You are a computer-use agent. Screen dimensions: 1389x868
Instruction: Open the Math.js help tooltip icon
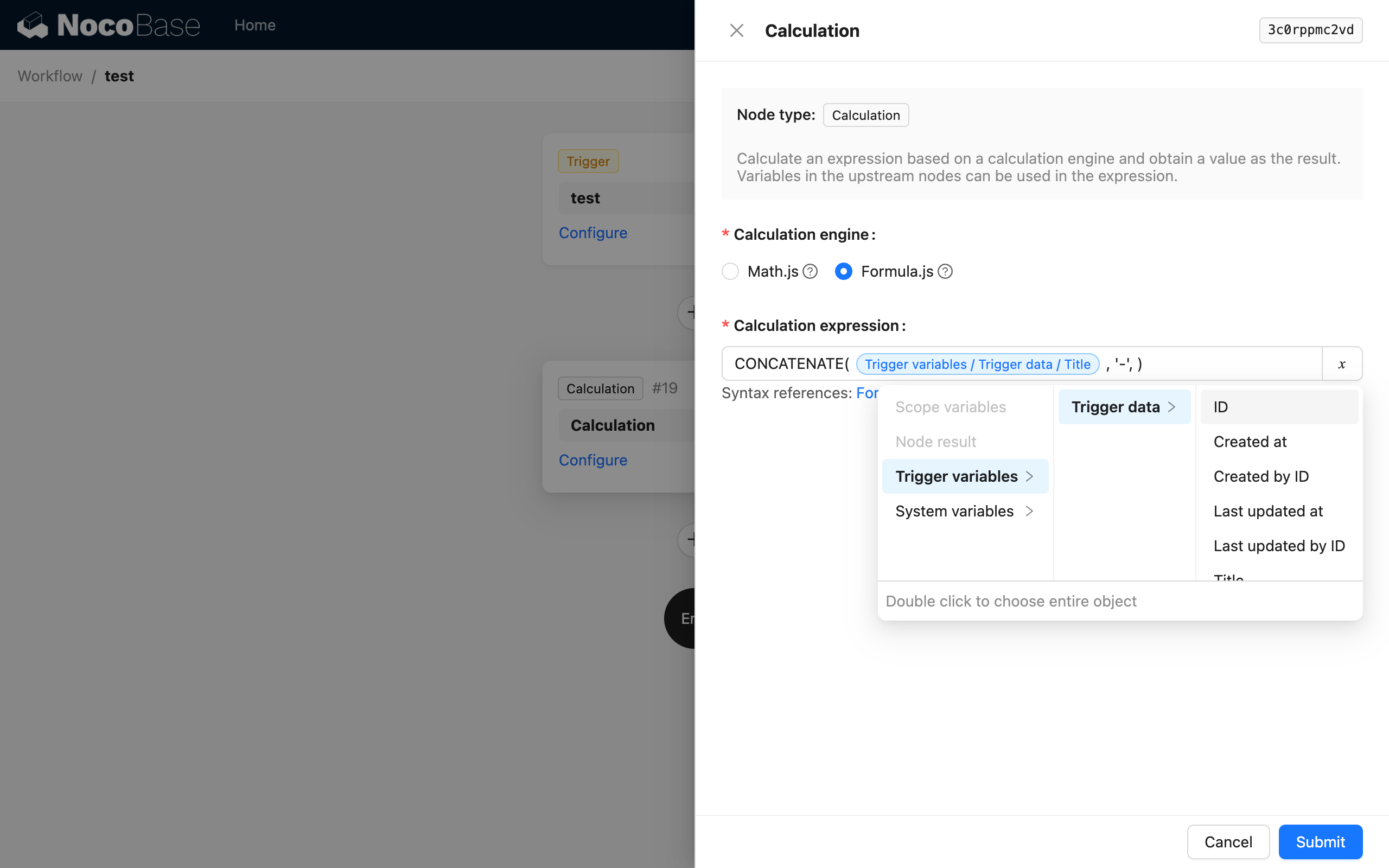[x=810, y=271]
